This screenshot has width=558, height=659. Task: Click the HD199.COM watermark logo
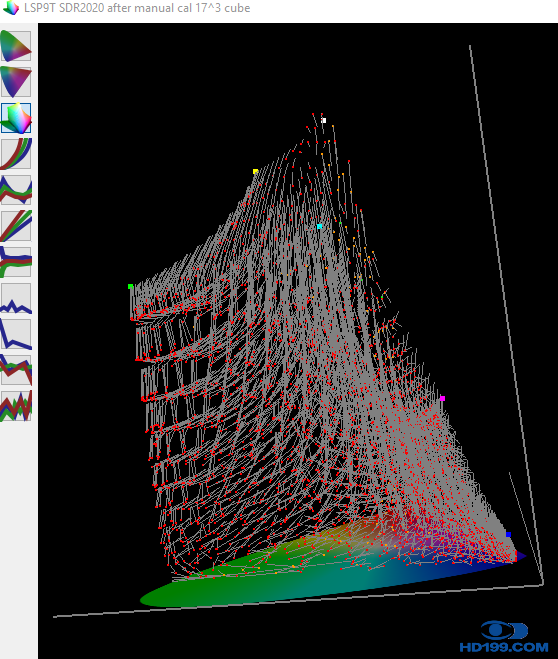click(x=504, y=637)
